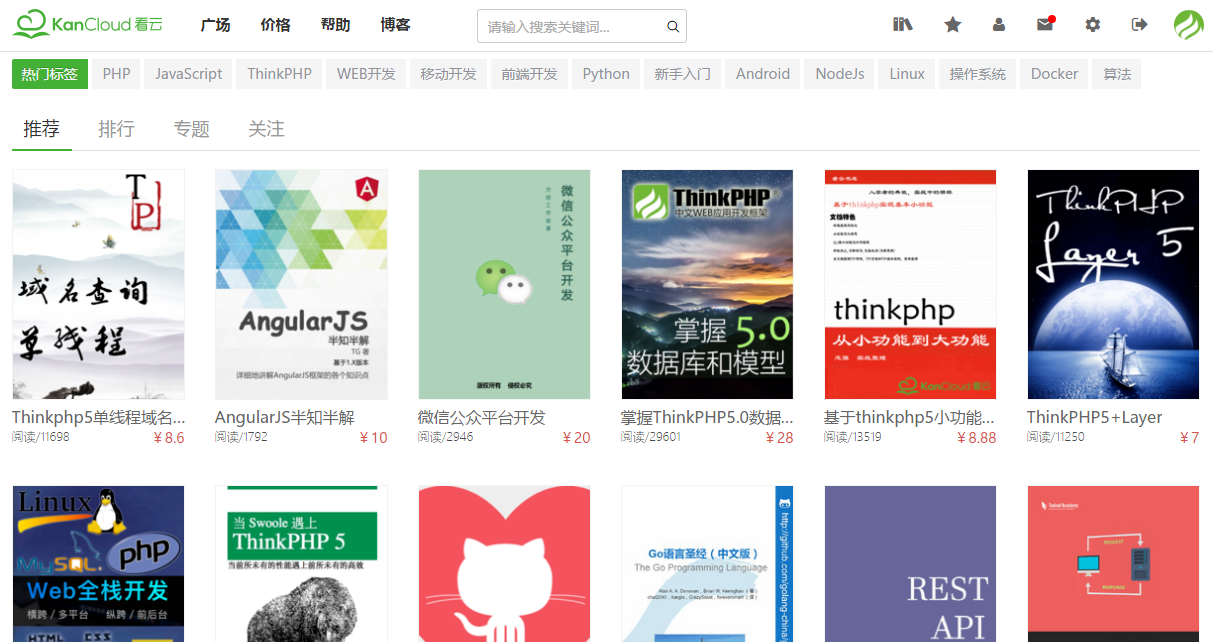
Task: Click the 热门标签 green button
Action: click(x=50, y=74)
